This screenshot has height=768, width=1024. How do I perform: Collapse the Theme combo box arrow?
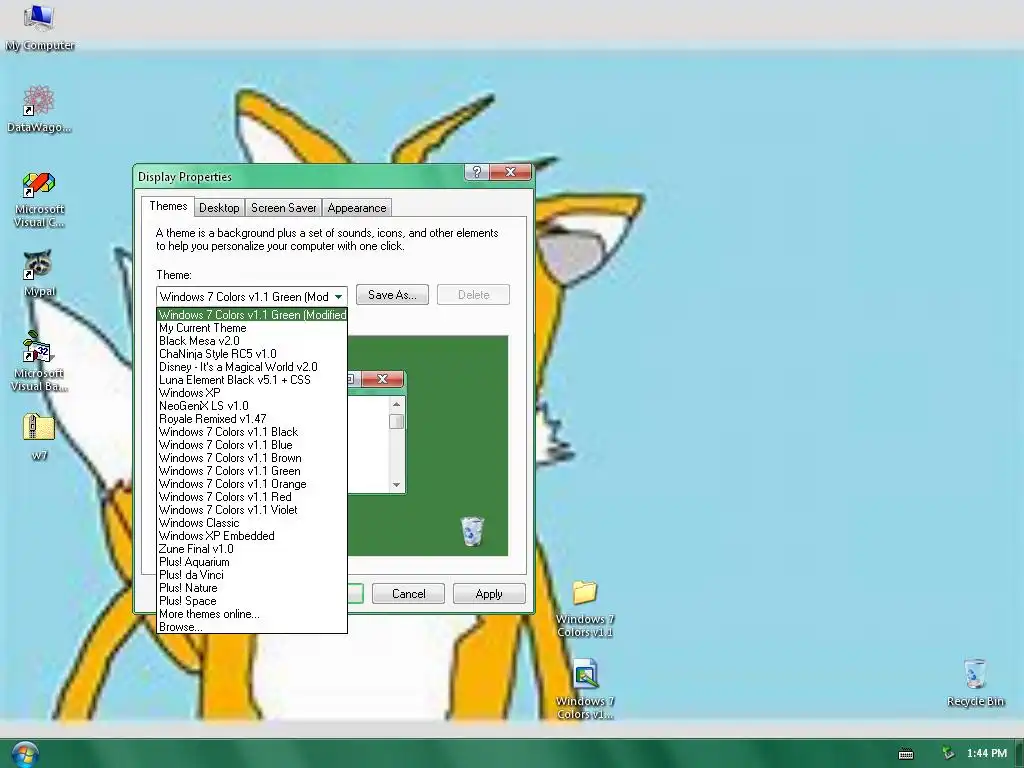tap(338, 296)
